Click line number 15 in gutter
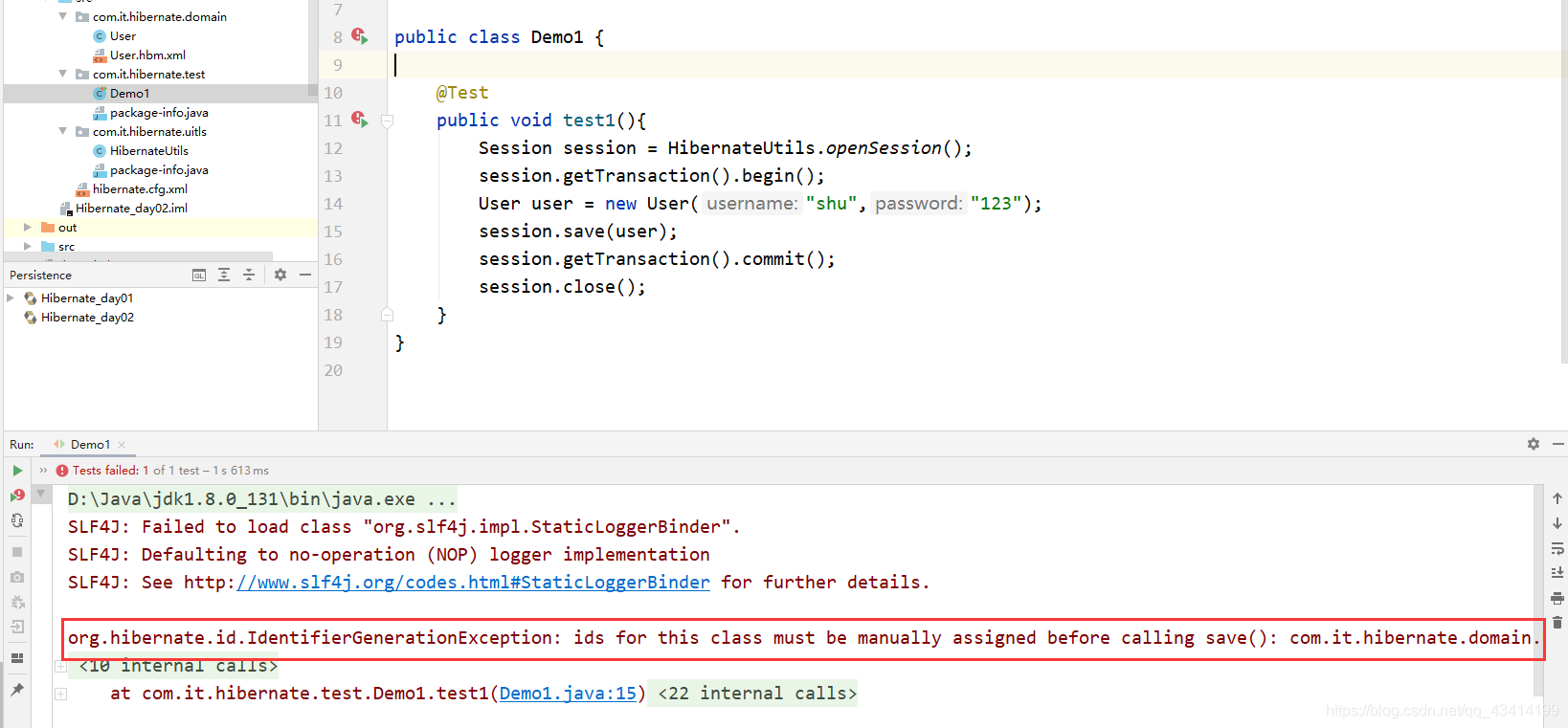Screen dimensions: 1568x728 tap(333, 231)
